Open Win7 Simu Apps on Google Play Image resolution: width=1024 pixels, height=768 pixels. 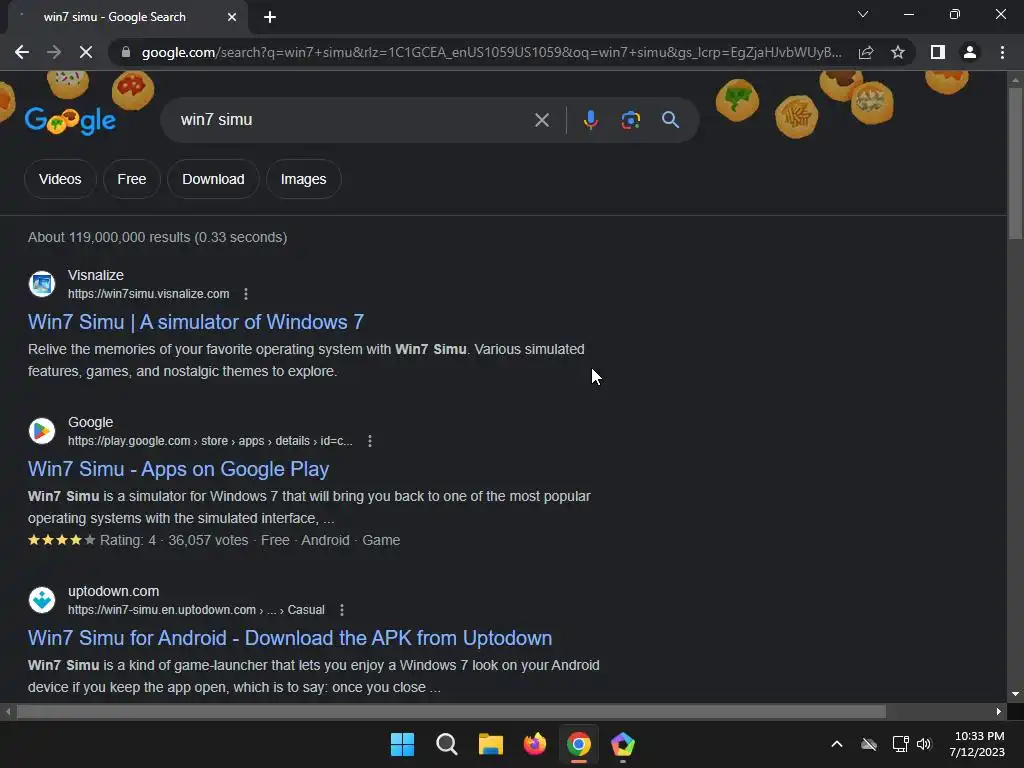(x=178, y=469)
